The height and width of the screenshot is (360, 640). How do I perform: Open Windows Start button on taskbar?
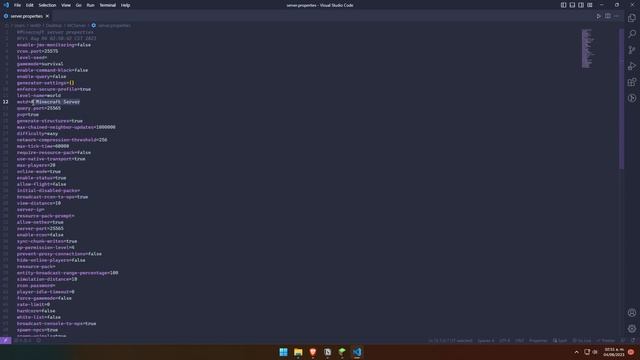(283, 352)
